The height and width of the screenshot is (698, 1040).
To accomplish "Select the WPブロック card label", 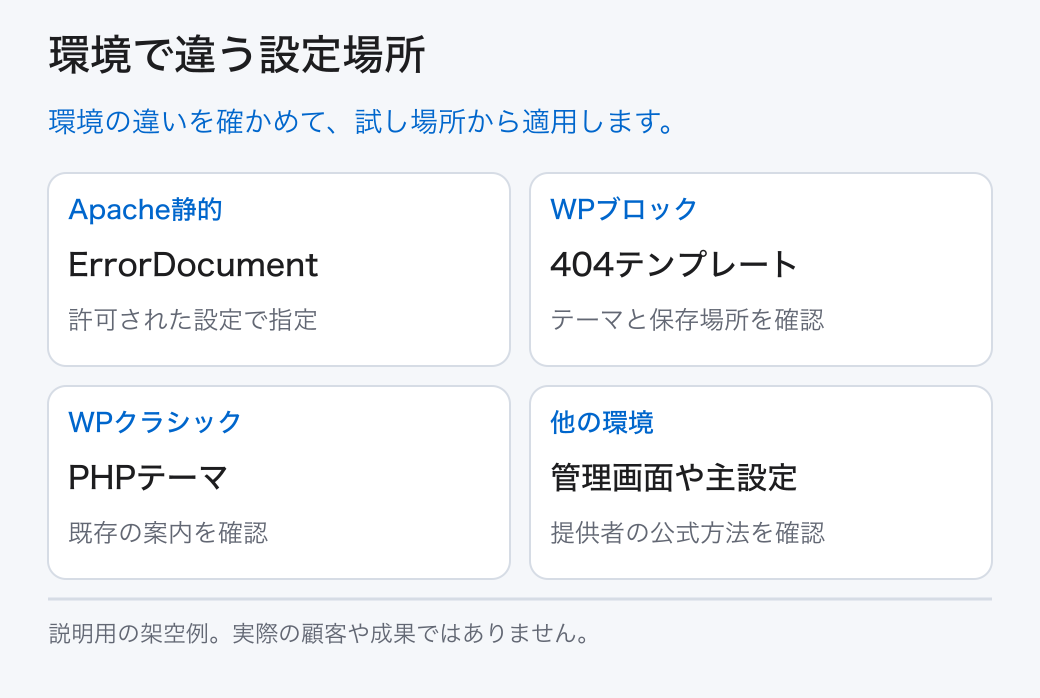I will click(623, 210).
